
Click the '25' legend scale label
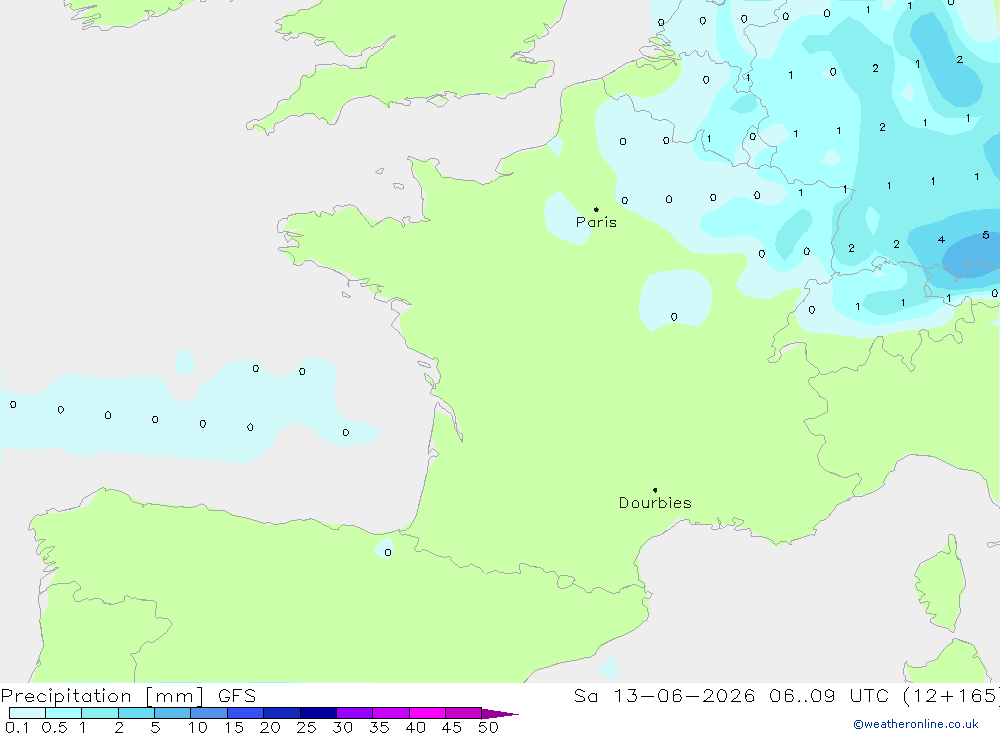(306, 727)
